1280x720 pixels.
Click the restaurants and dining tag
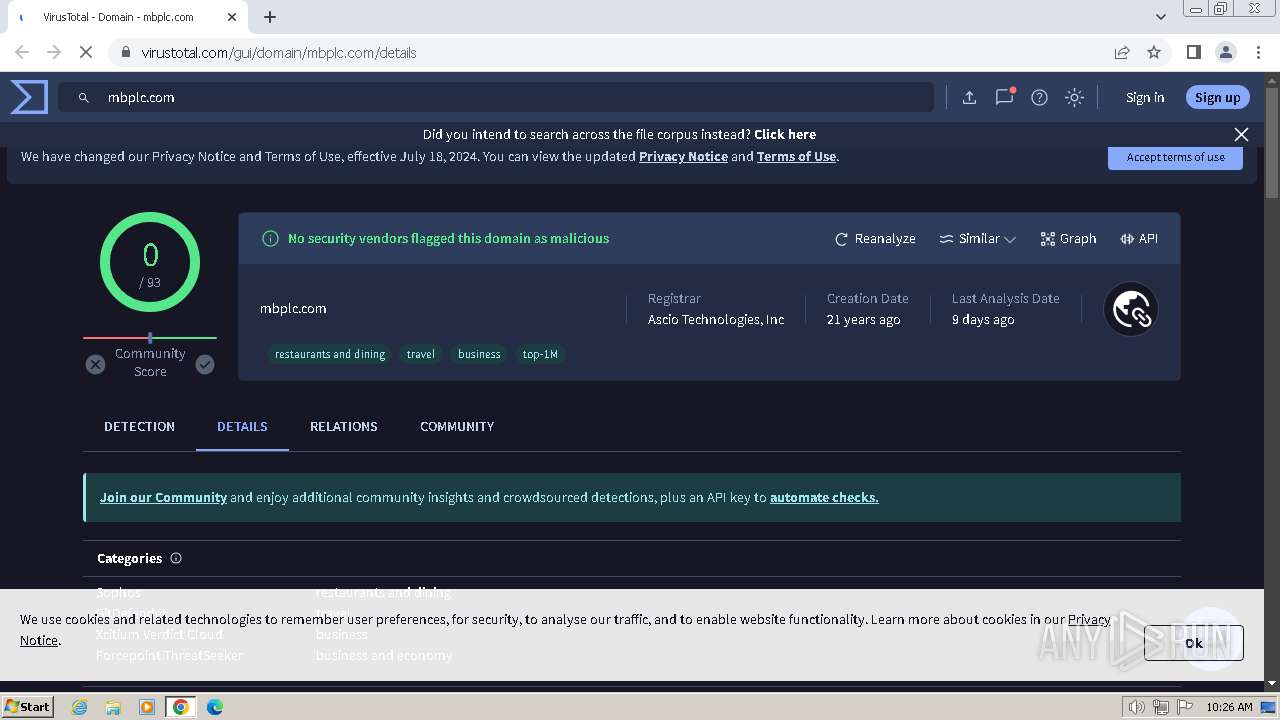coord(330,354)
